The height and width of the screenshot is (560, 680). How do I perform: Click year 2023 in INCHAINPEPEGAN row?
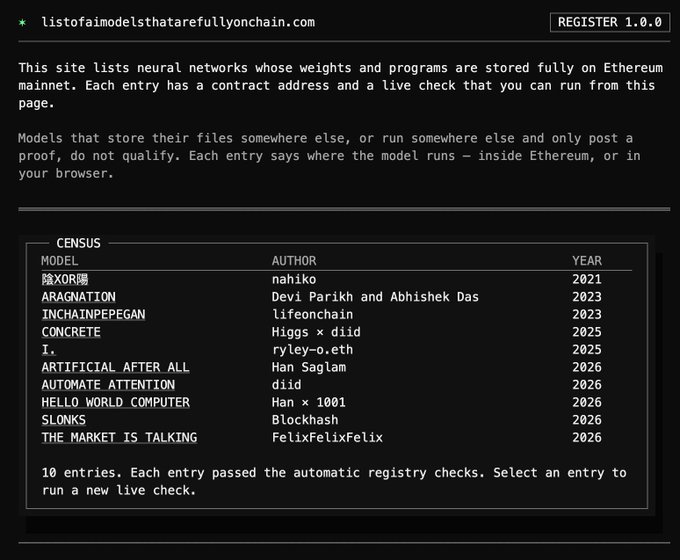tap(587, 314)
